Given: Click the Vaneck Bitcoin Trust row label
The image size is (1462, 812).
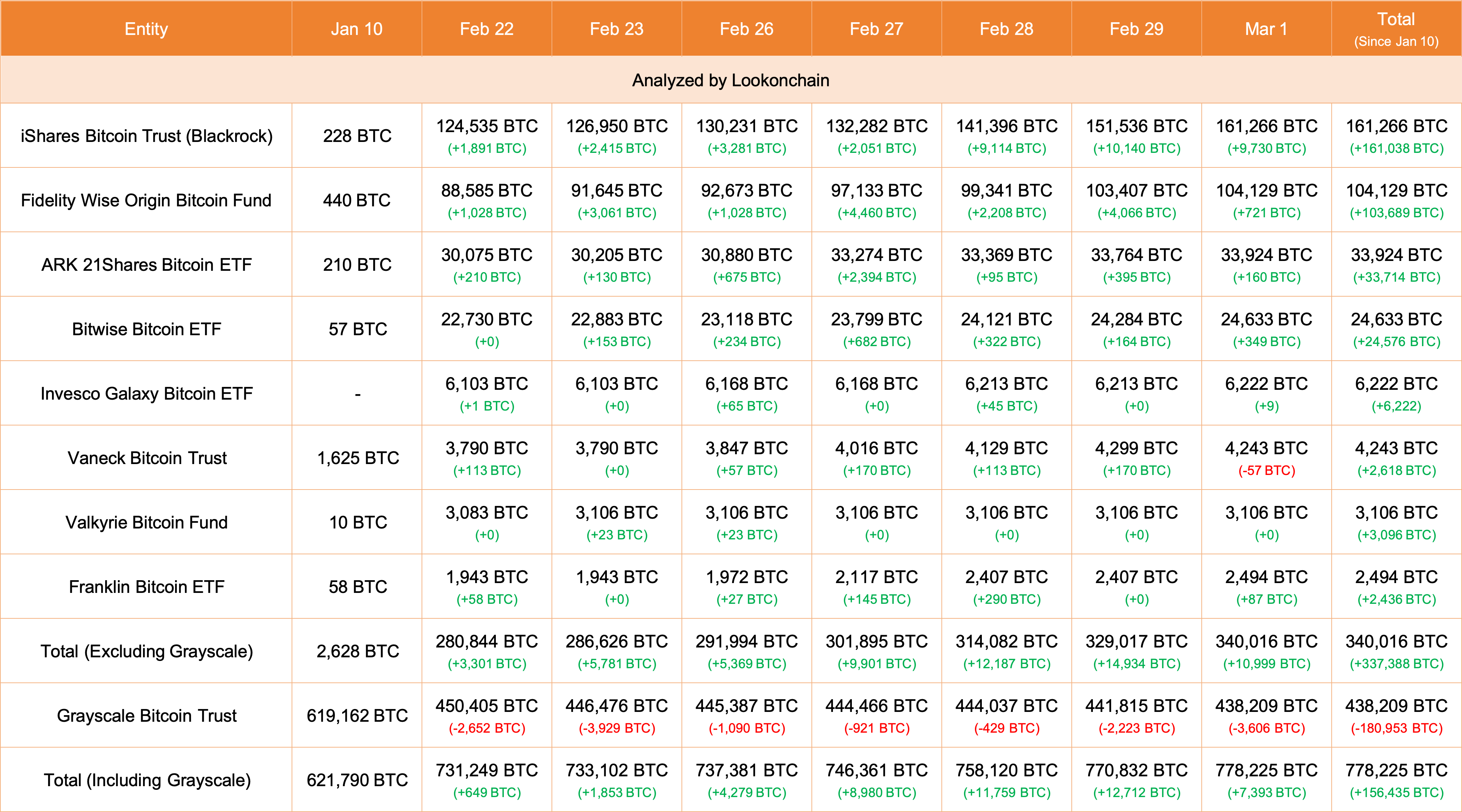Looking at the screenshot, I should [147, 458].
